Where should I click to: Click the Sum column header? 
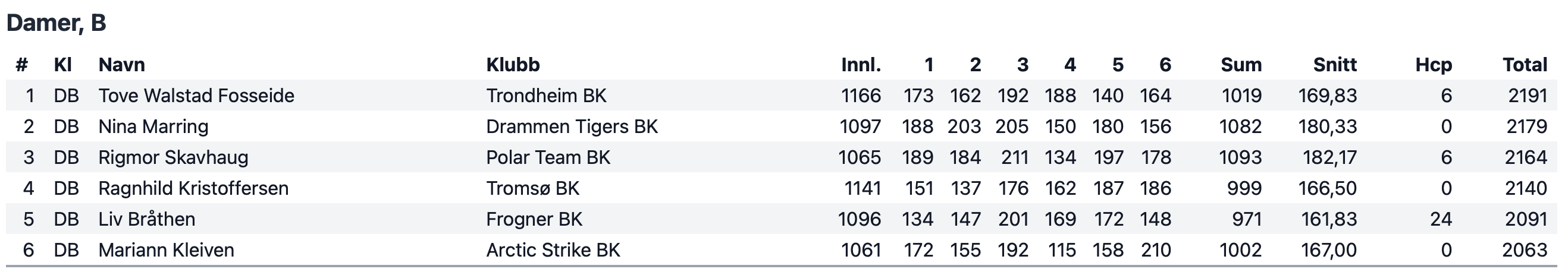pos(1241,65)
